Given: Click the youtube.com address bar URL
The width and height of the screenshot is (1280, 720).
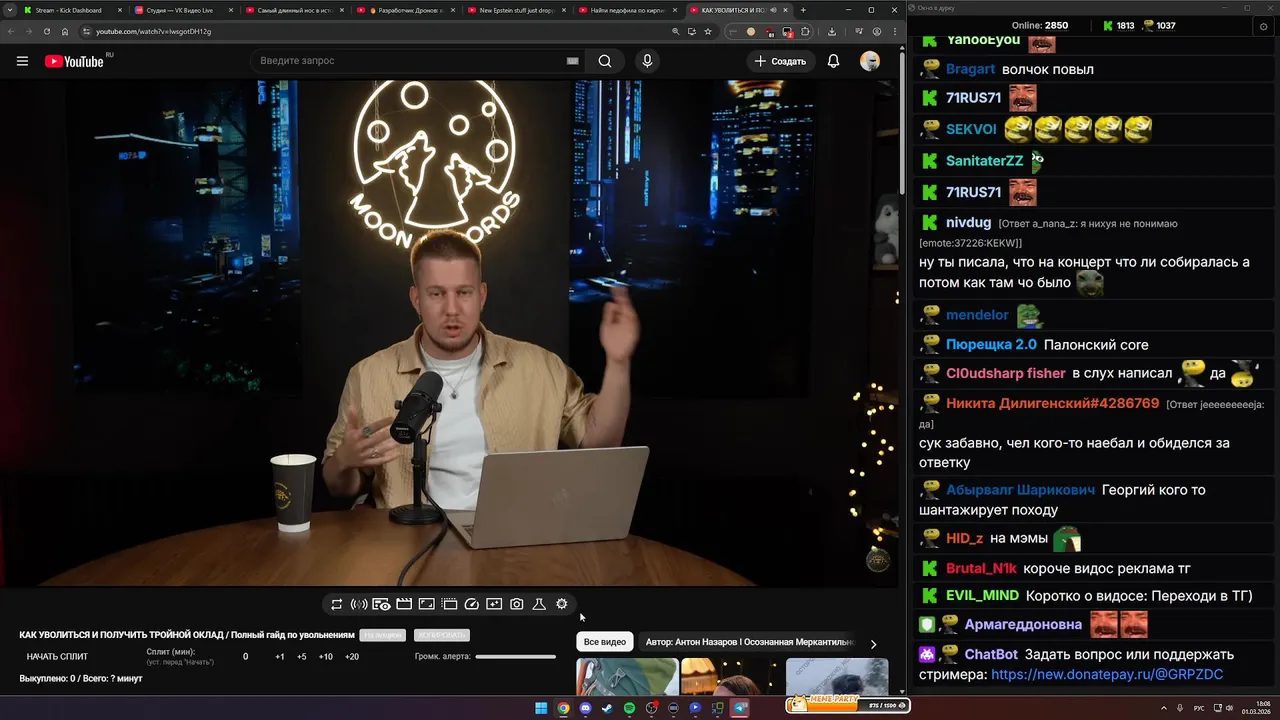Looking at the screenshot, I should [153, 31].
